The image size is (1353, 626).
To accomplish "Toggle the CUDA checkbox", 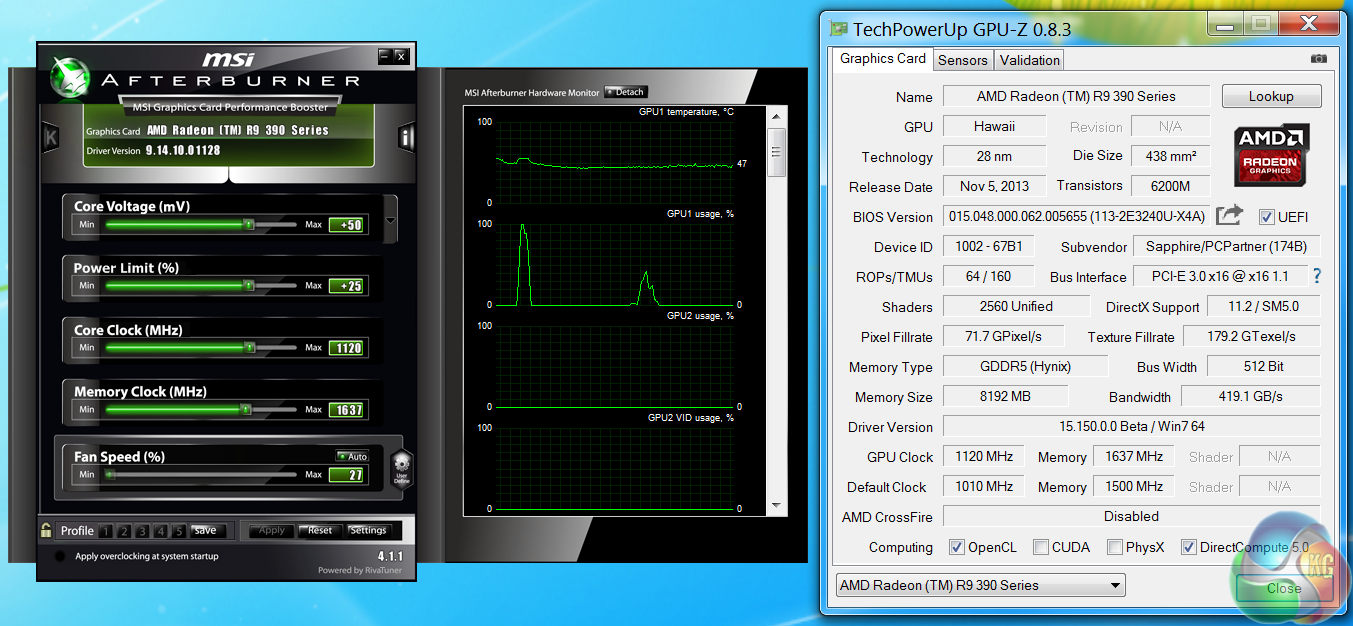I will point(1041,547).
